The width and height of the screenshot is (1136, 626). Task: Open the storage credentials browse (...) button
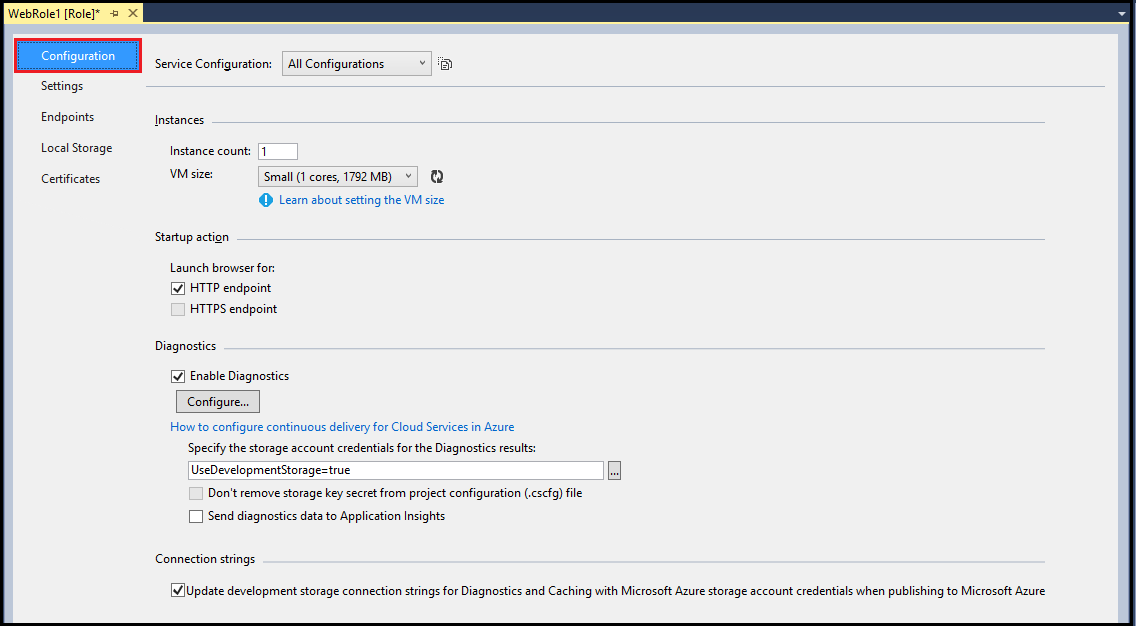tap(614, 469)
